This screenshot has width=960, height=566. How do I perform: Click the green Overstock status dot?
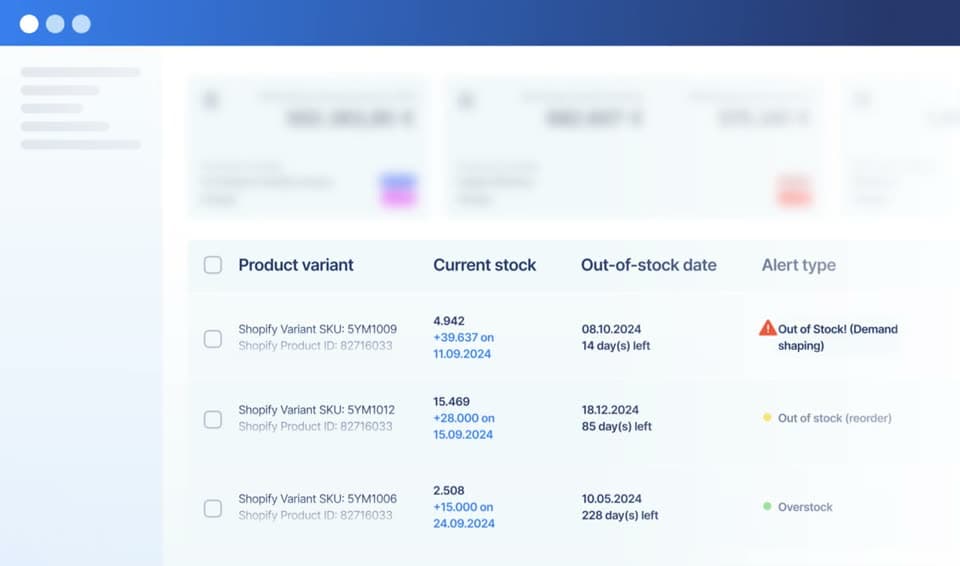767,506
